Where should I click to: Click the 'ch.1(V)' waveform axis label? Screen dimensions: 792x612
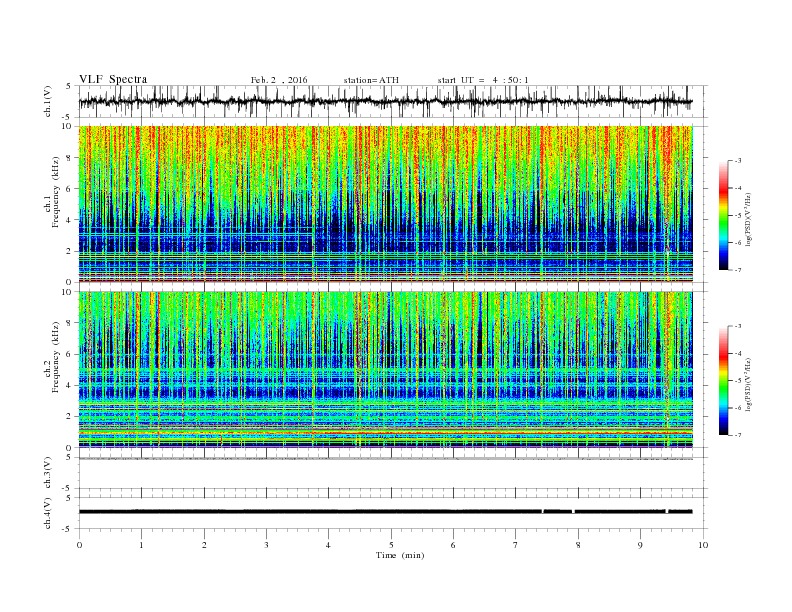[48, 101]
